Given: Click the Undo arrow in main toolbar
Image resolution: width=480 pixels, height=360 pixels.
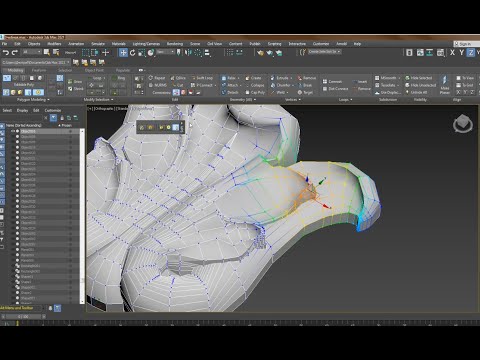Looking at the screenshot, I should click(x=6, y=52).
